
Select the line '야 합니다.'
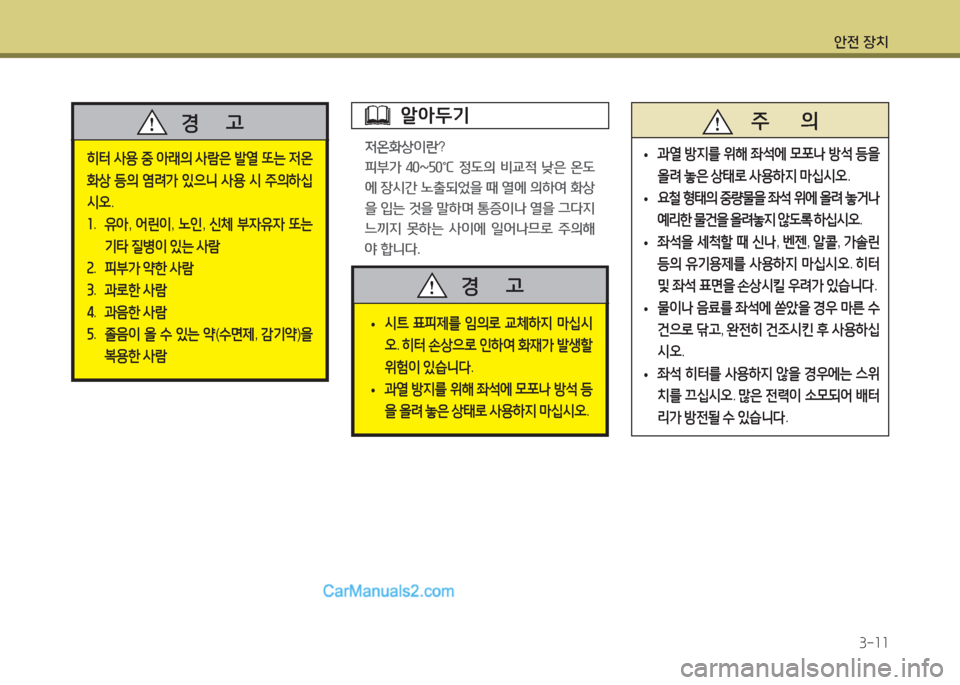point(392,249)
